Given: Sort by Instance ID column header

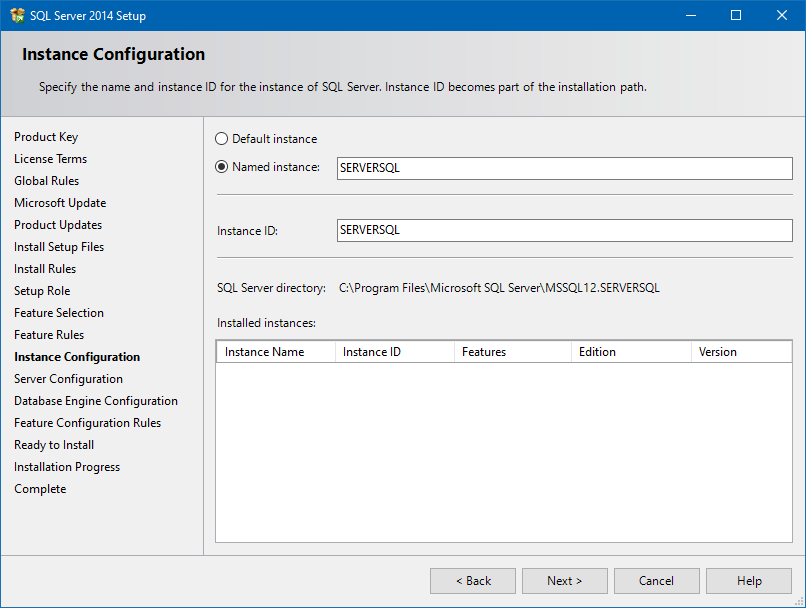Looking at the screenshot, I should [x=395, y=352].
